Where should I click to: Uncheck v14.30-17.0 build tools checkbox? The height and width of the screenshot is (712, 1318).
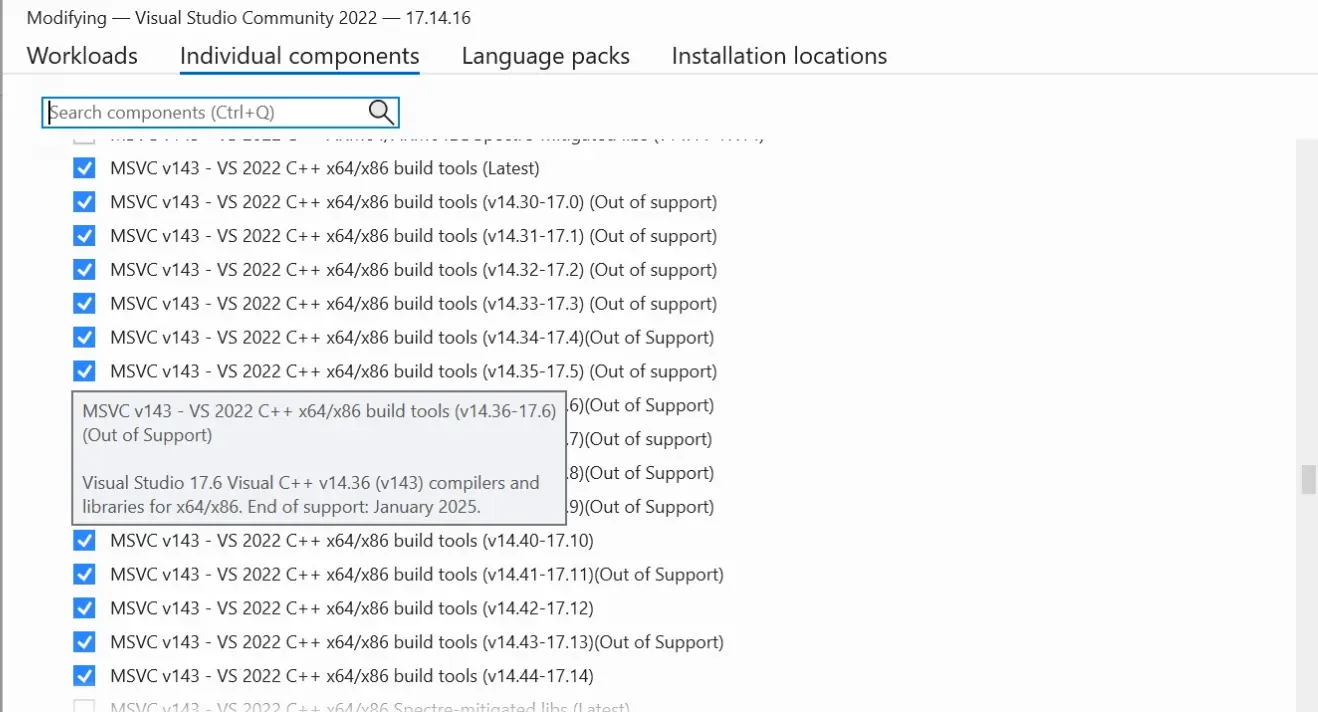[84, 202]
